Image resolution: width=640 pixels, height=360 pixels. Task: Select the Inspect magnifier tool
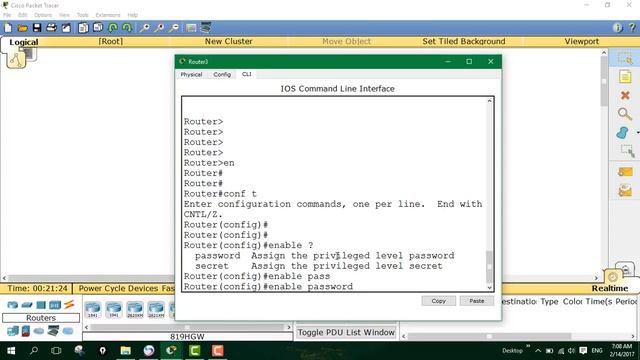click(x=624, y=114)
